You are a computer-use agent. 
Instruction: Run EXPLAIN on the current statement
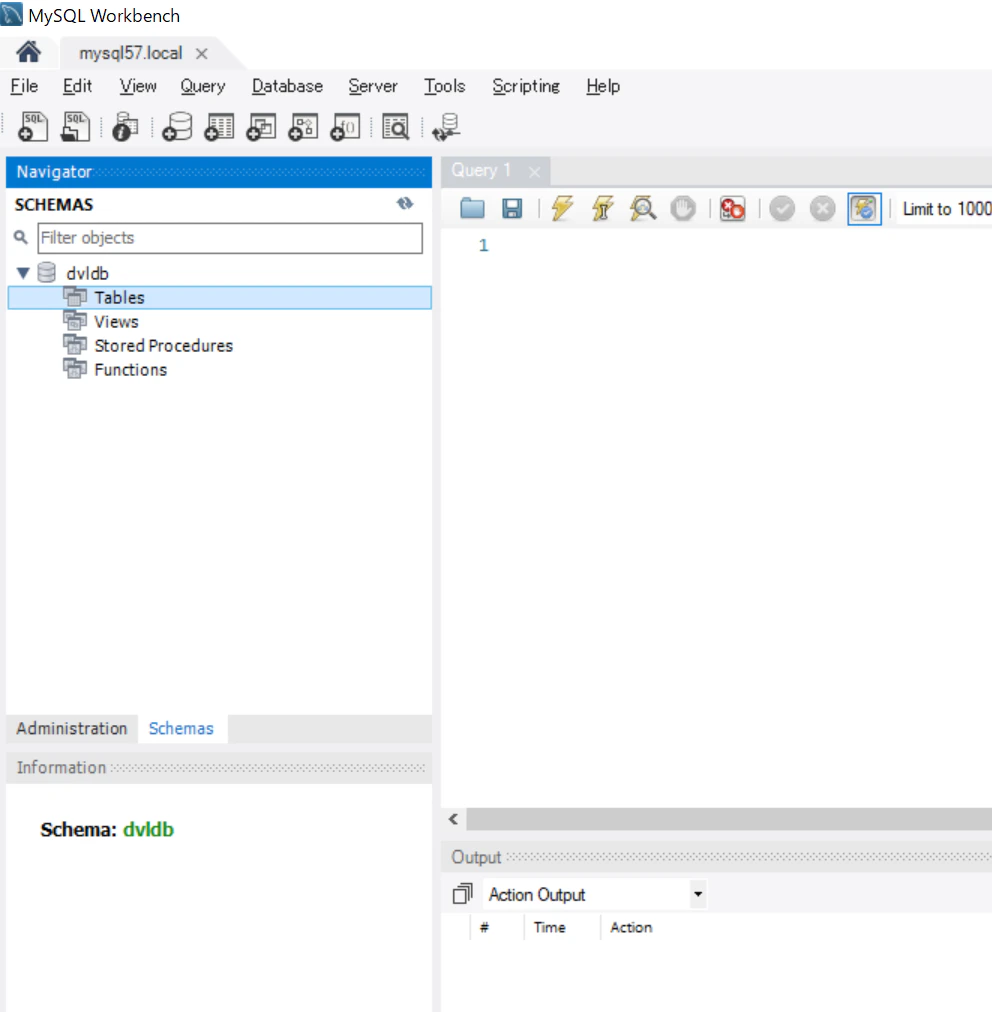pyautogui.click(x=643, y=208)
